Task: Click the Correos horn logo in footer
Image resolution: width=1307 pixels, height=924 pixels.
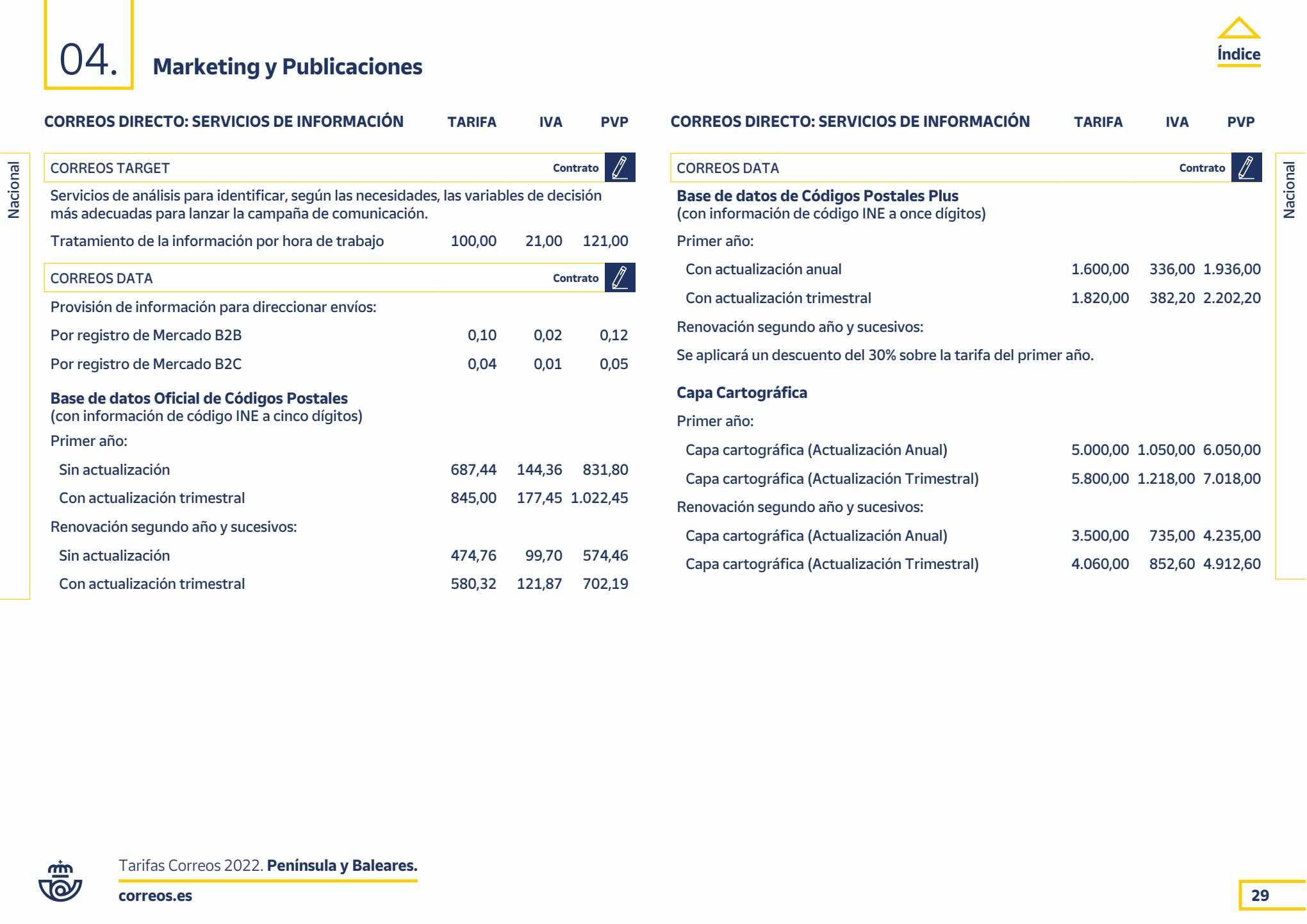Action: tap(60, 882)
